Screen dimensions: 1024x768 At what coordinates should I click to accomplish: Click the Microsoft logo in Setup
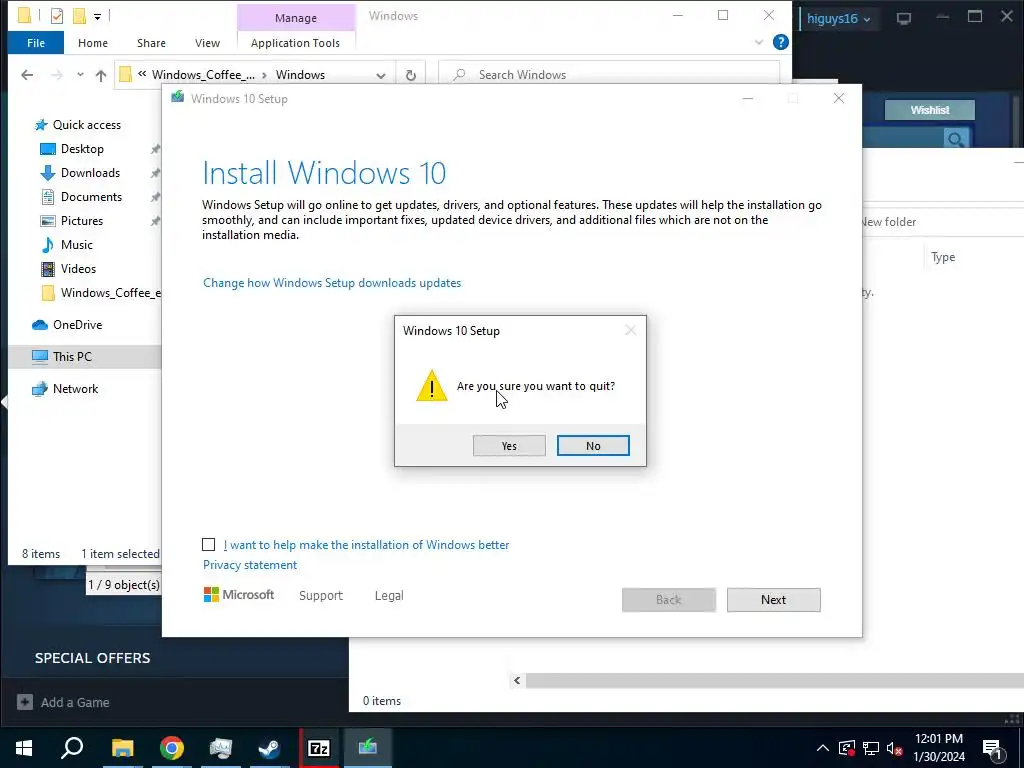click(x=239, y=595)
